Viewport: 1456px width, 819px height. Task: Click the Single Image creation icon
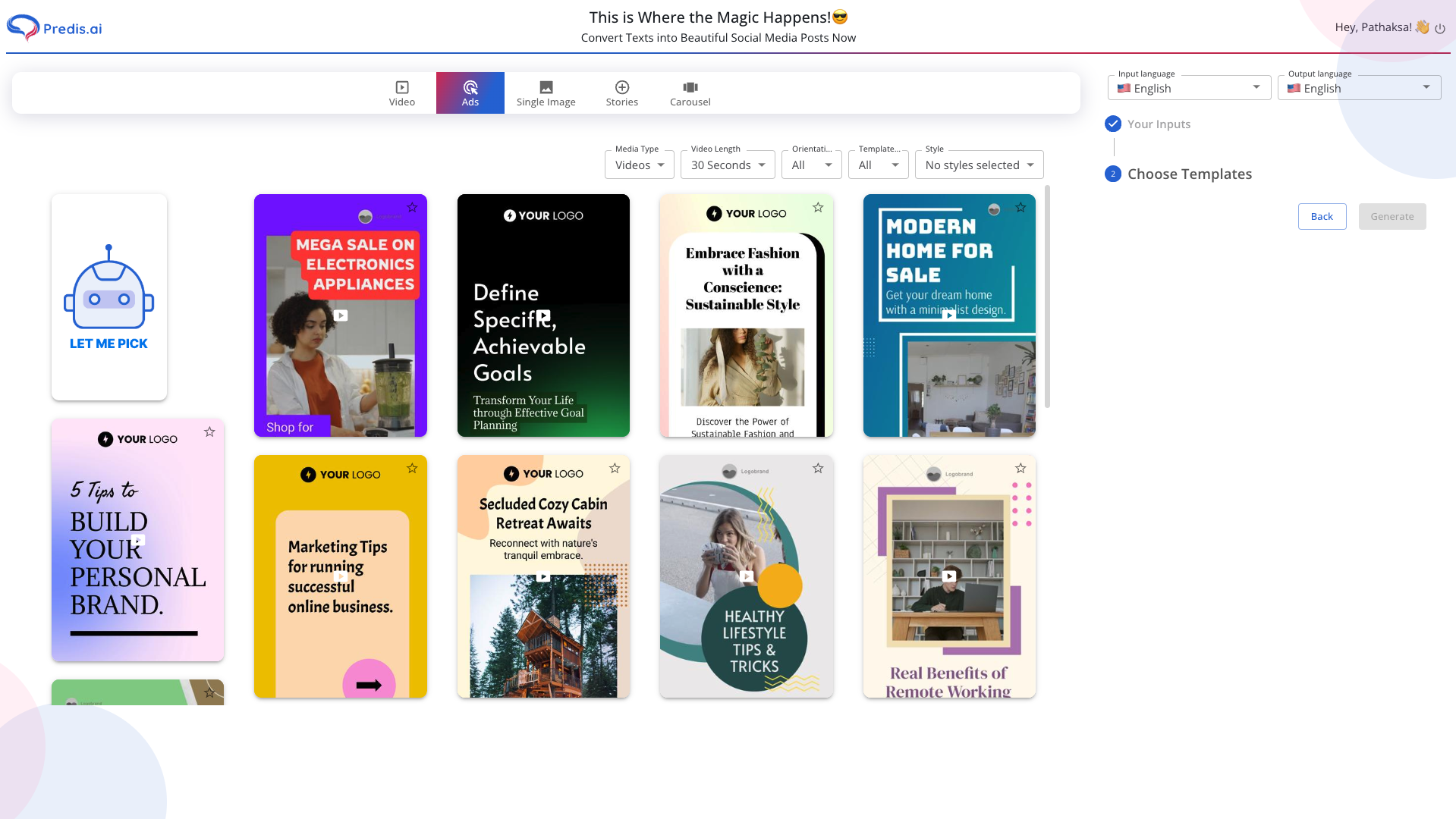546,86
